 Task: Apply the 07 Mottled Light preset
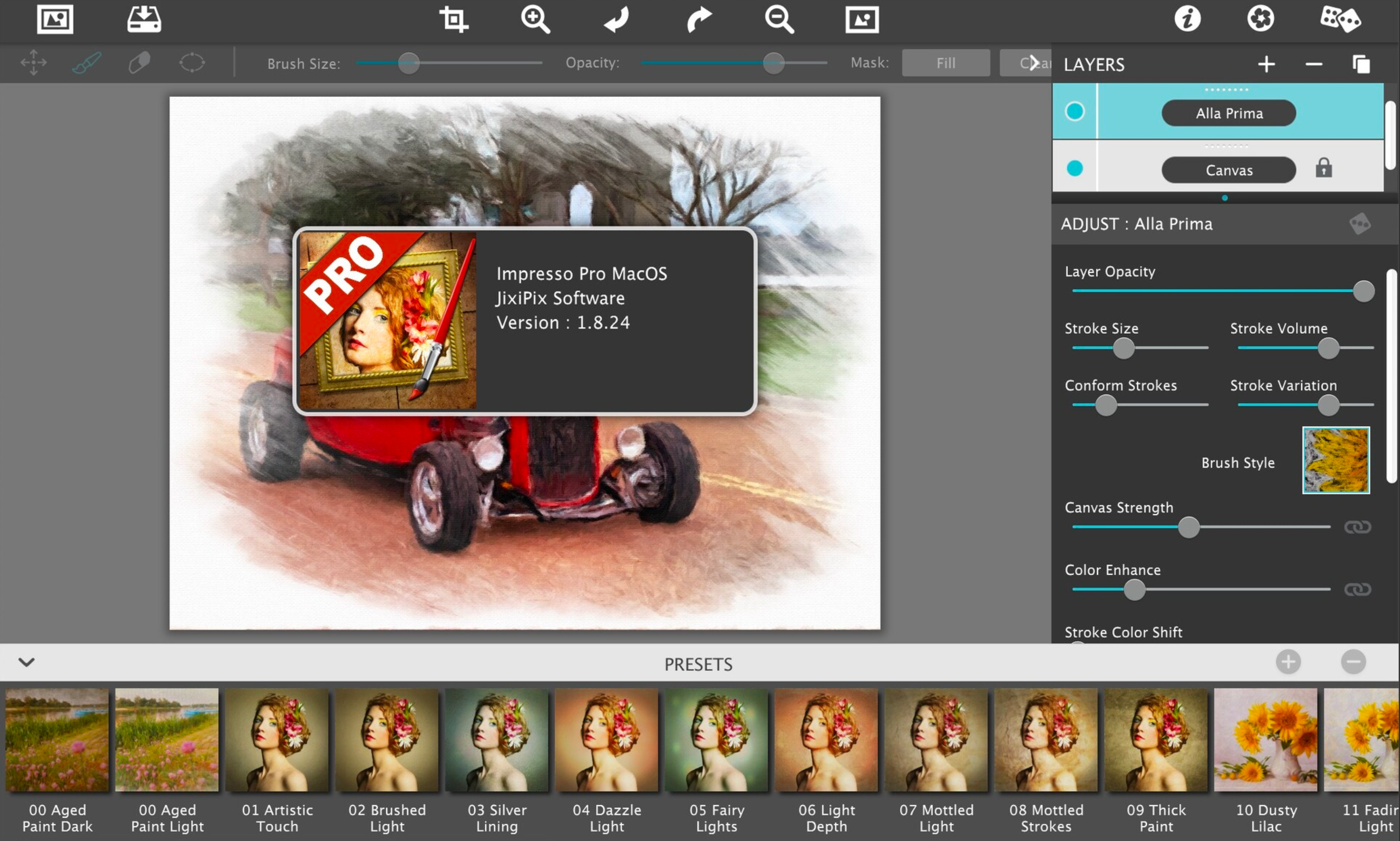tap(937, 739)
